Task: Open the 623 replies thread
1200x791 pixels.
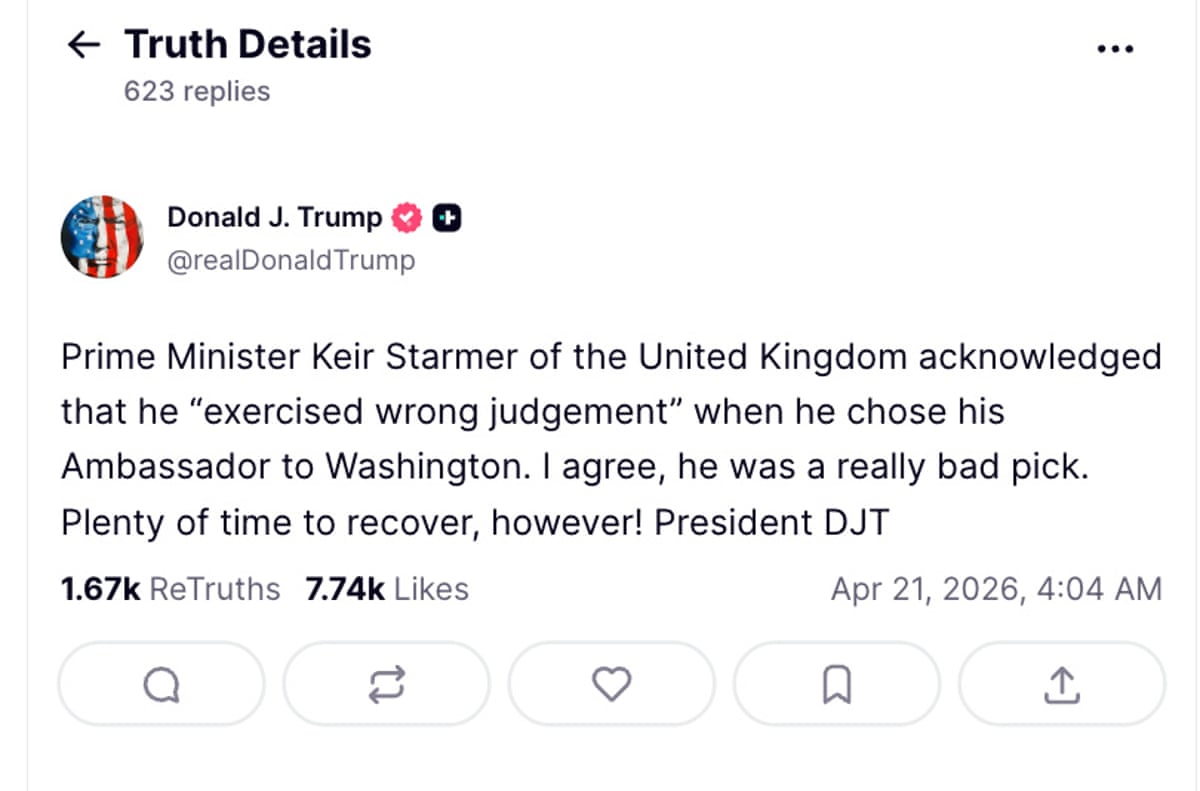Action: click(x=196, y=91)
